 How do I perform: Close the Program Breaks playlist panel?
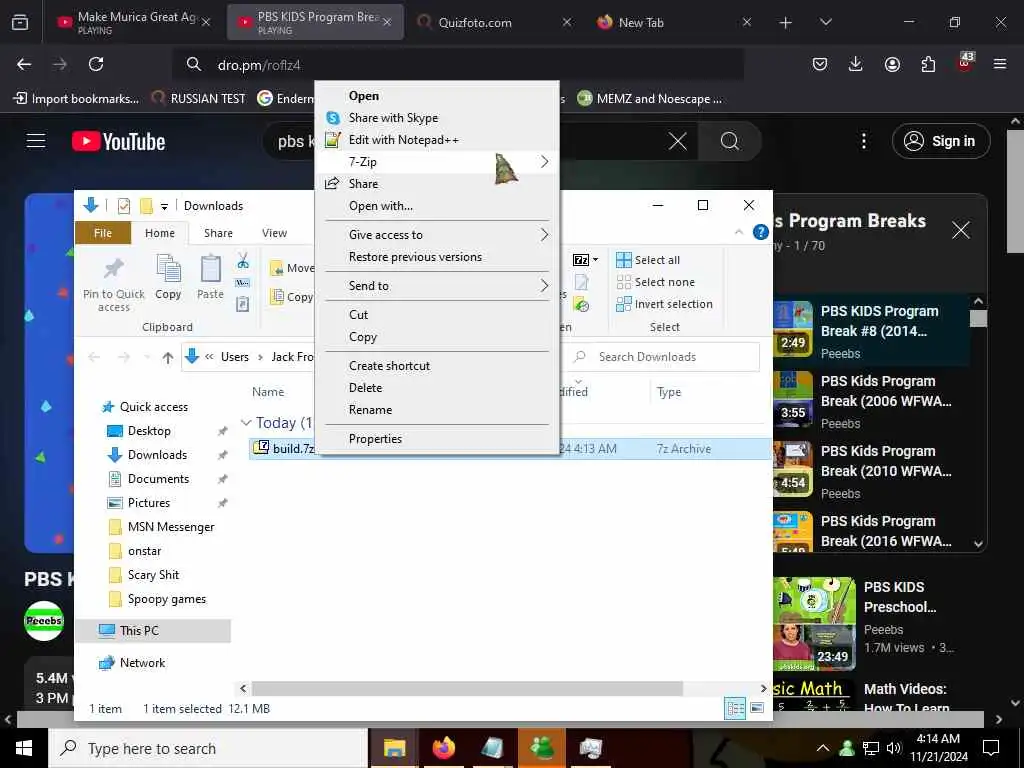click(961, 230)
